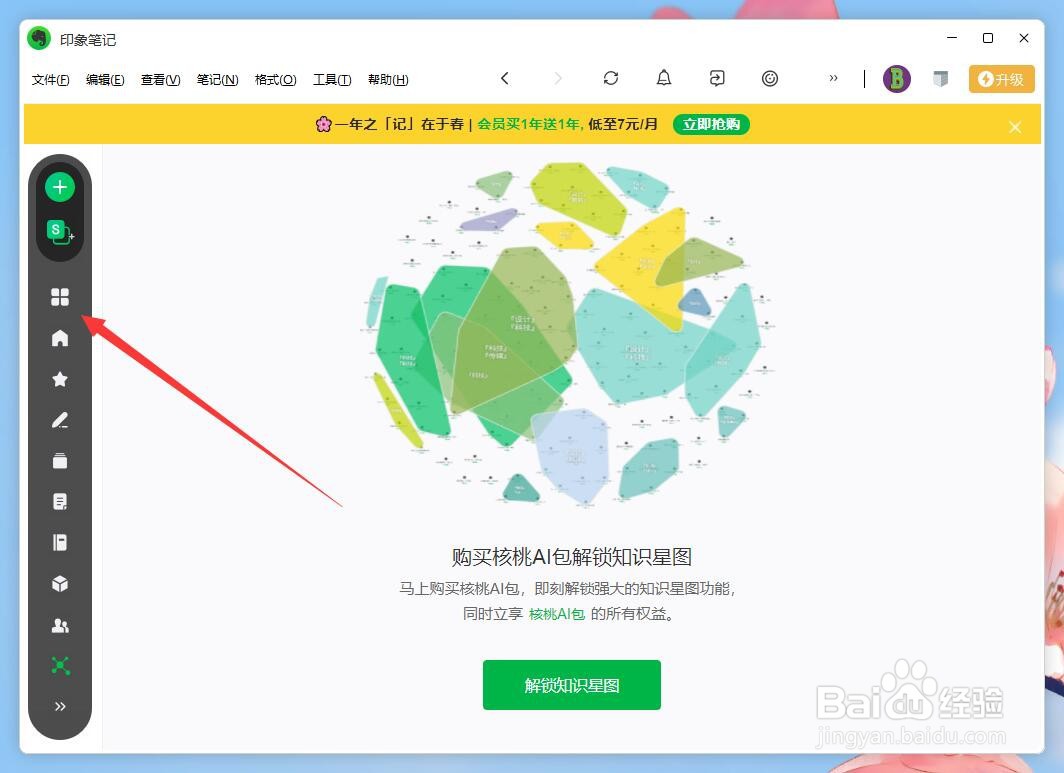Click the sync refresh icon
Viewport: 1064px width, 773px height.
(x=611, y=78)
